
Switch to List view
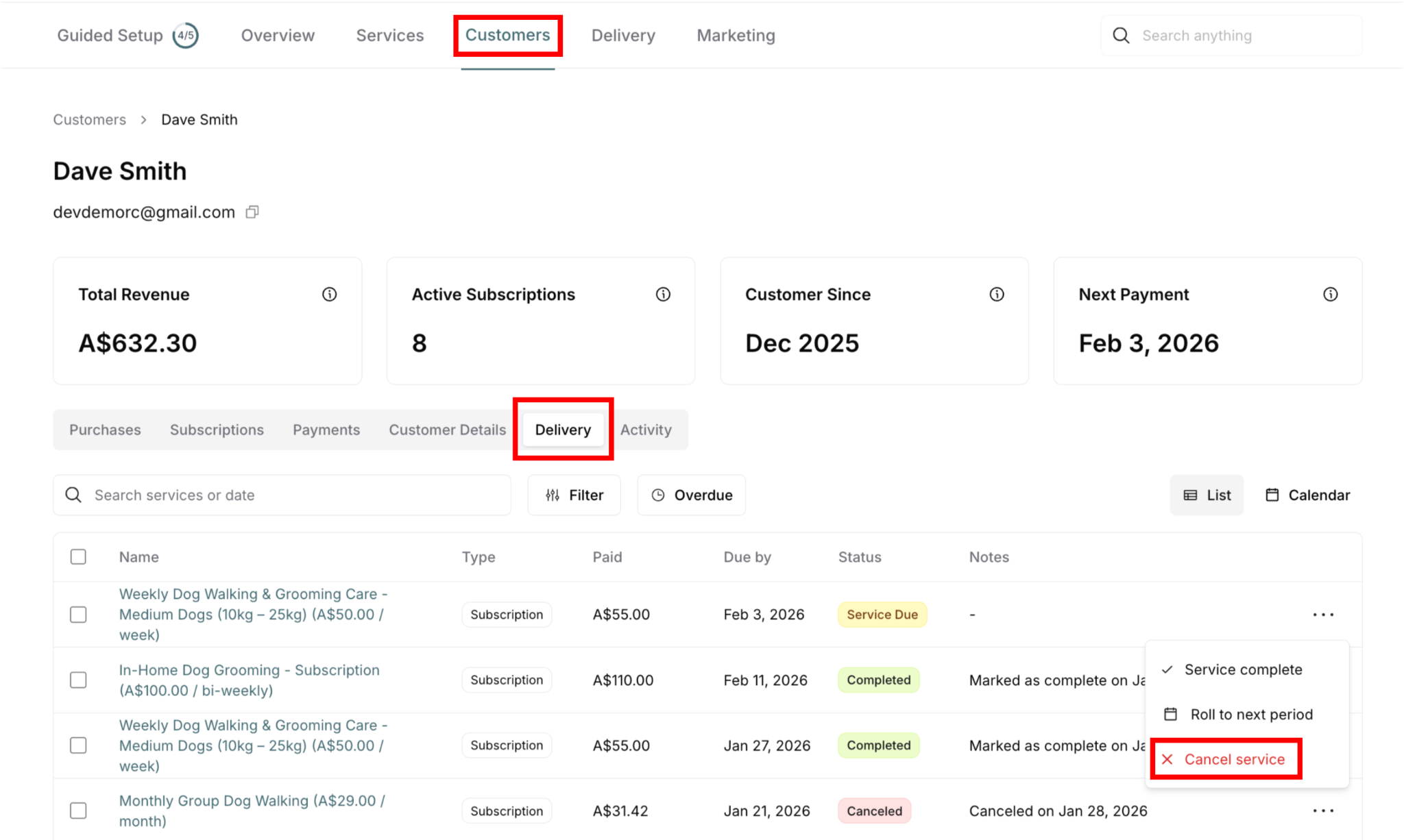tap(1207, 495)
